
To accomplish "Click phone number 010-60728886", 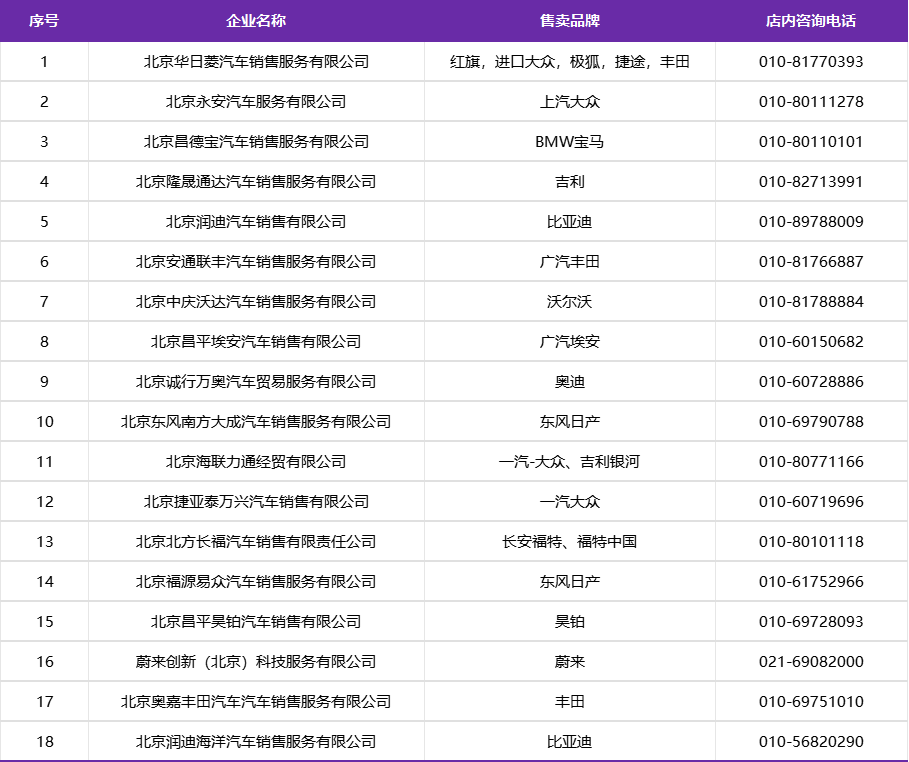I will pyautogui.click(x=811, y=382).
